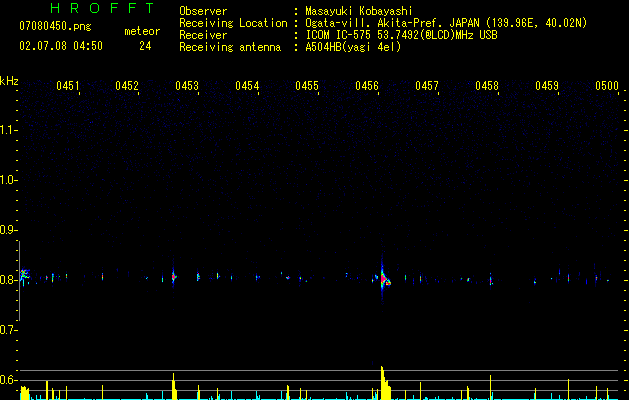The width and height of the screenshot is (629, 400).
Task: Click the 'meteor' label
Action: pyautogui.click(x=142, y=31)
